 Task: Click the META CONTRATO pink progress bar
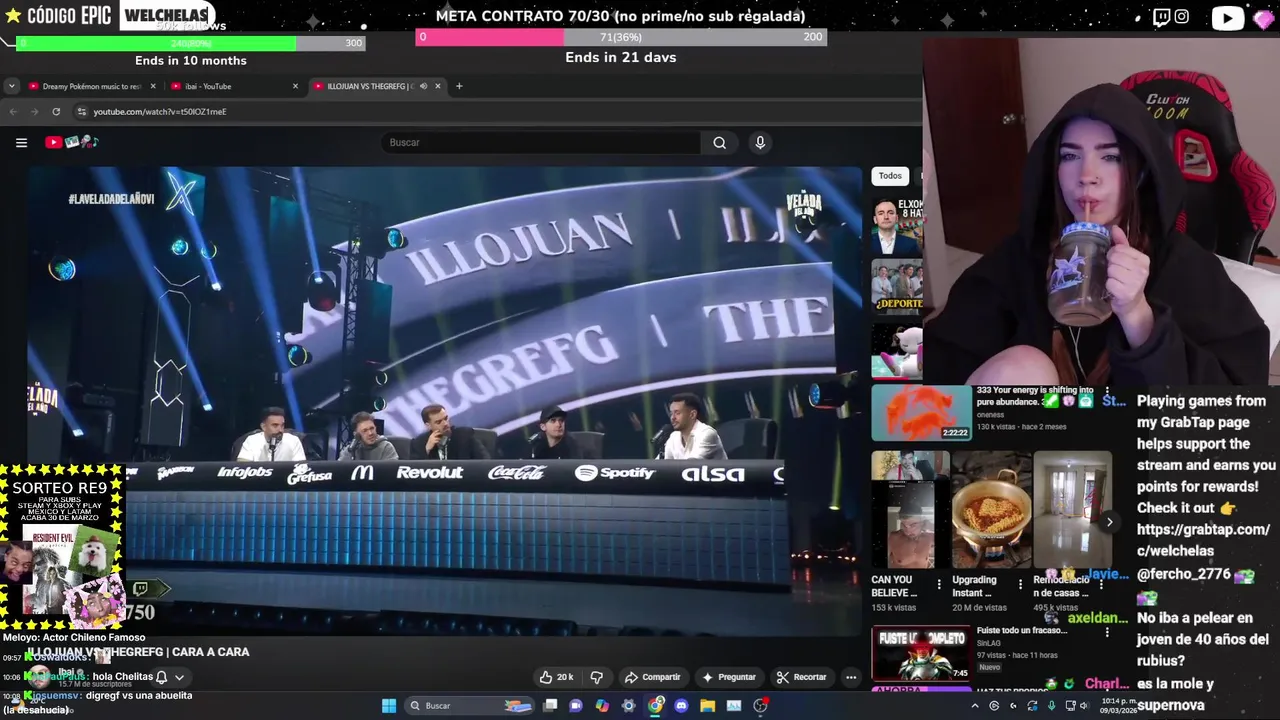point(621,37)
